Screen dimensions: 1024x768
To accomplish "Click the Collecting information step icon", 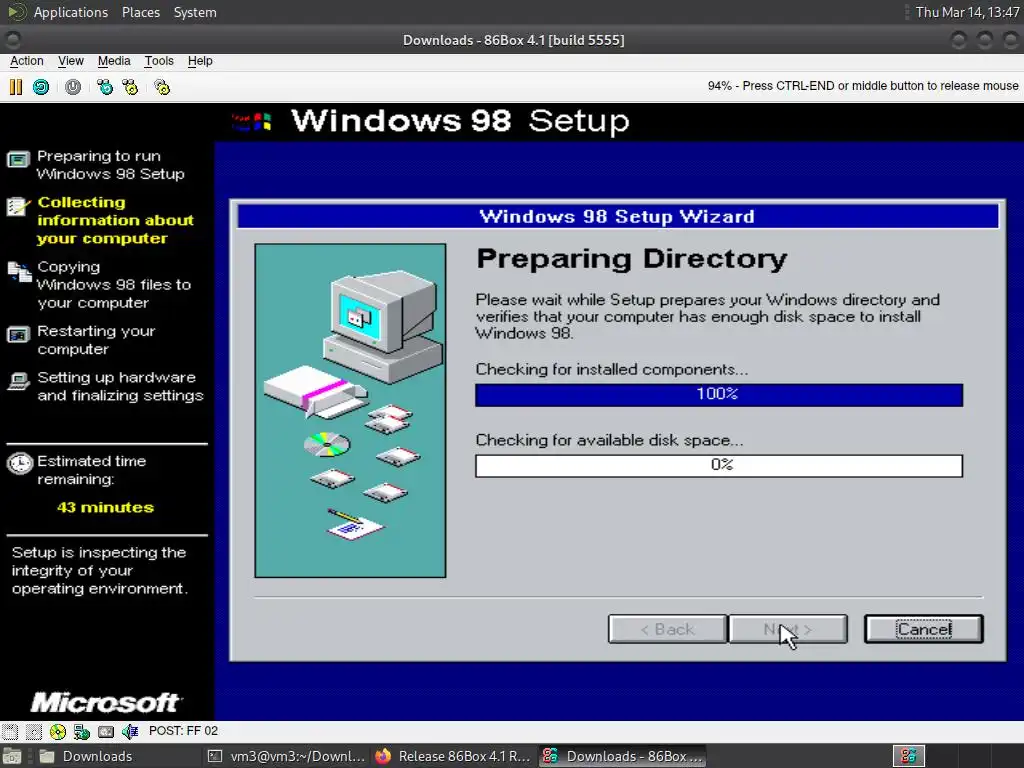I will coord(18,206).
